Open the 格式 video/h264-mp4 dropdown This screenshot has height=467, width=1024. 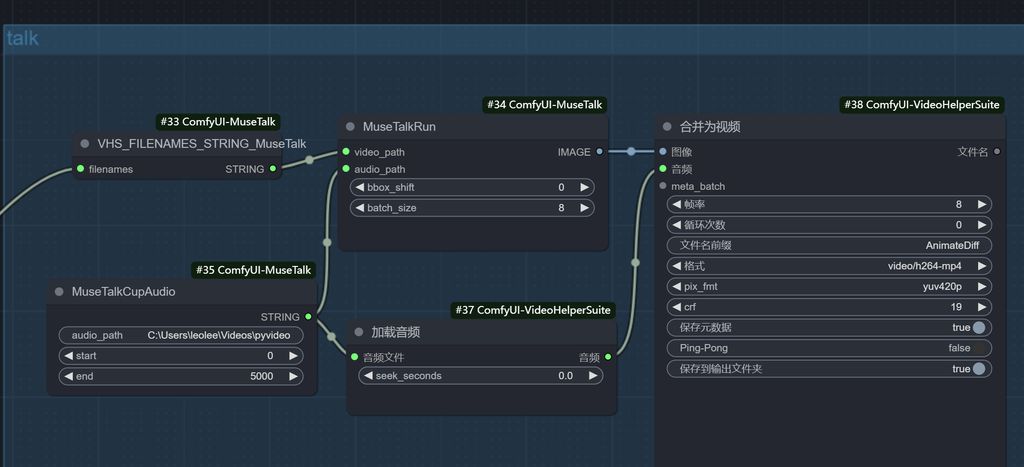point(828,266)
